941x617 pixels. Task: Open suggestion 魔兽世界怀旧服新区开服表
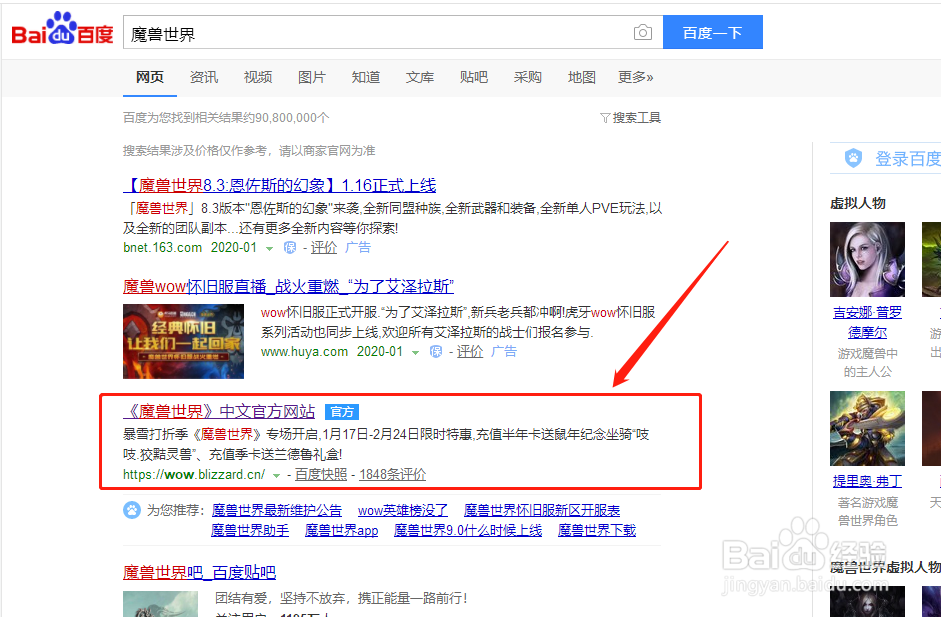tap(542, 511)
